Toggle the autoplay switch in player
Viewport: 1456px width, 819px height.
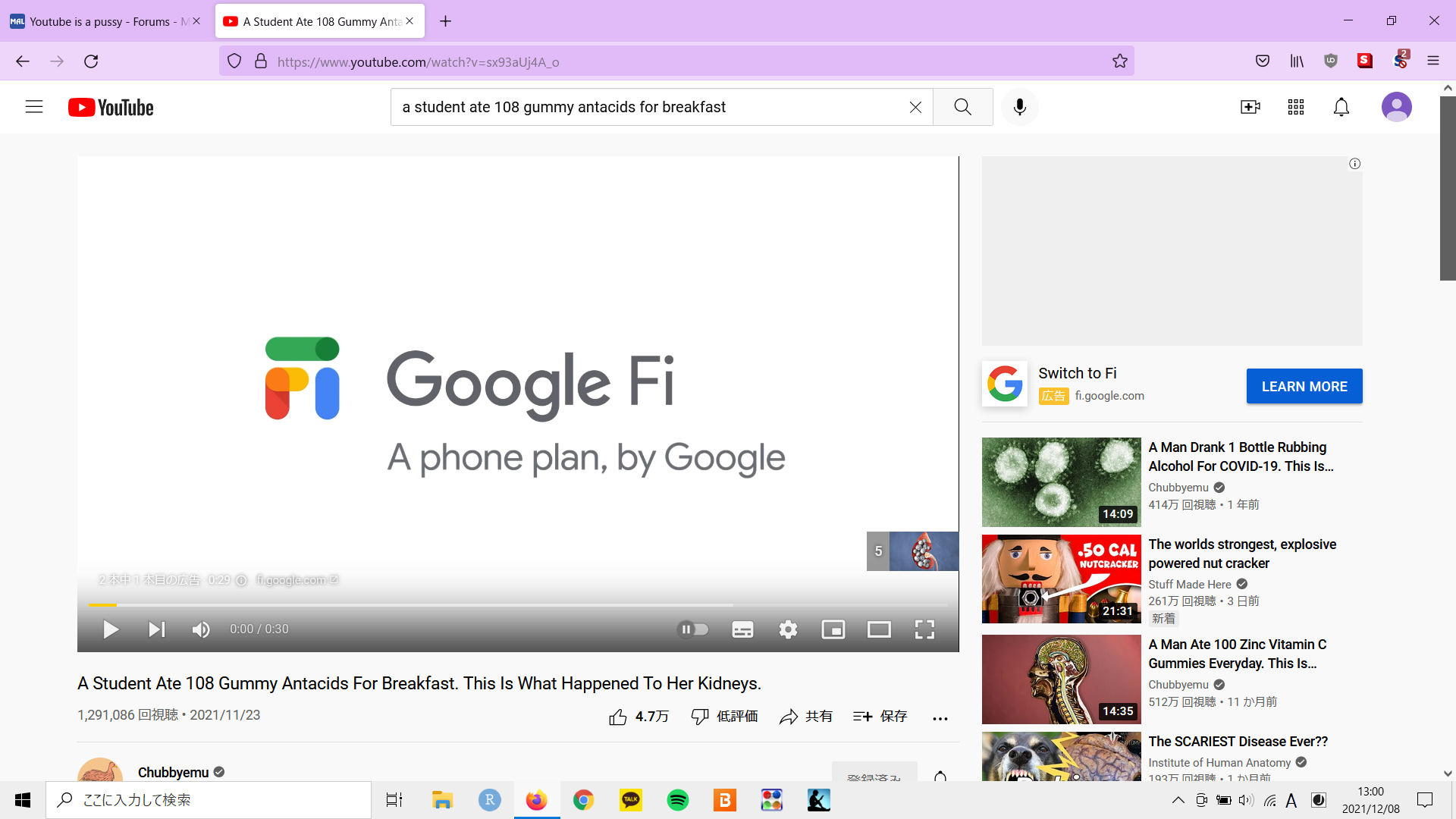tap(692, 629)
